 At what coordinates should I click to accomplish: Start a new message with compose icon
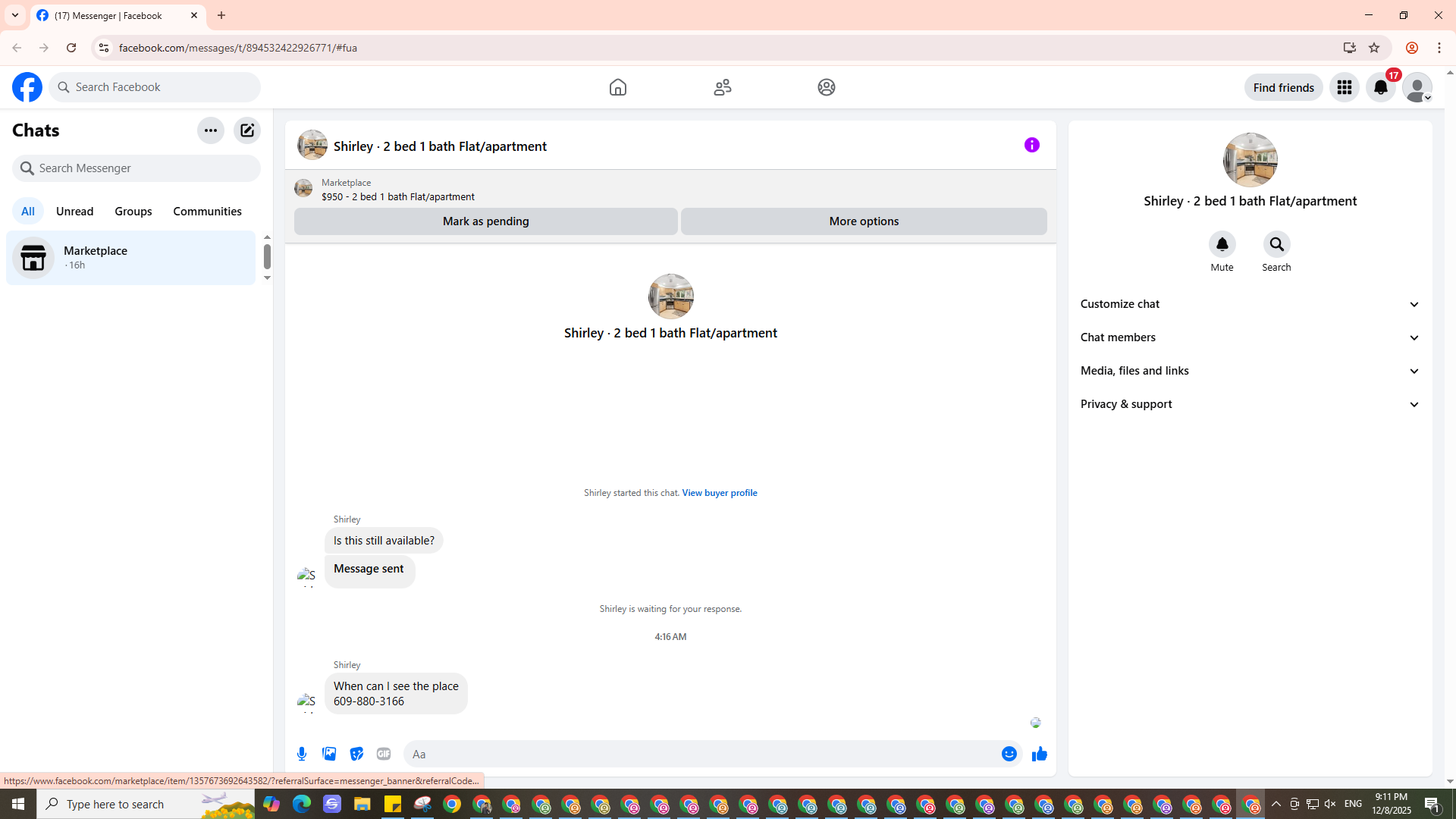(247, 130)
